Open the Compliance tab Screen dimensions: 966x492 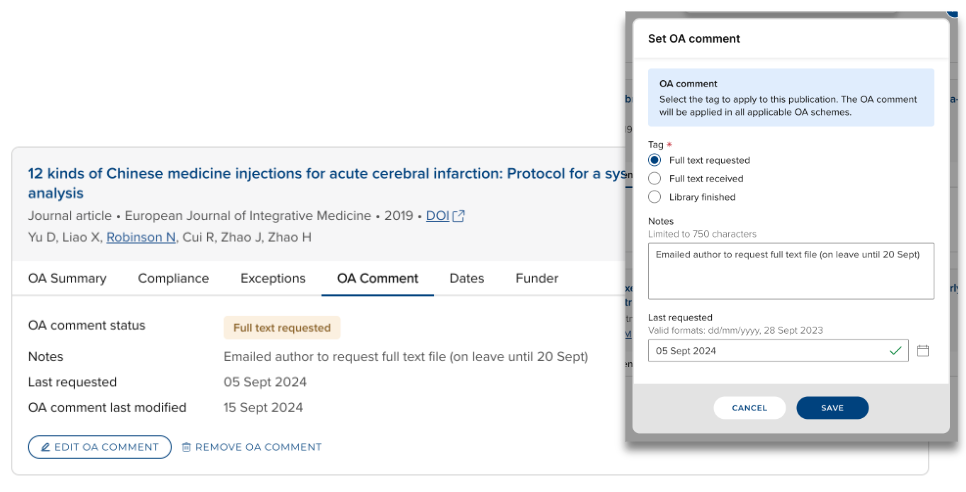click(x=173, y=278)
